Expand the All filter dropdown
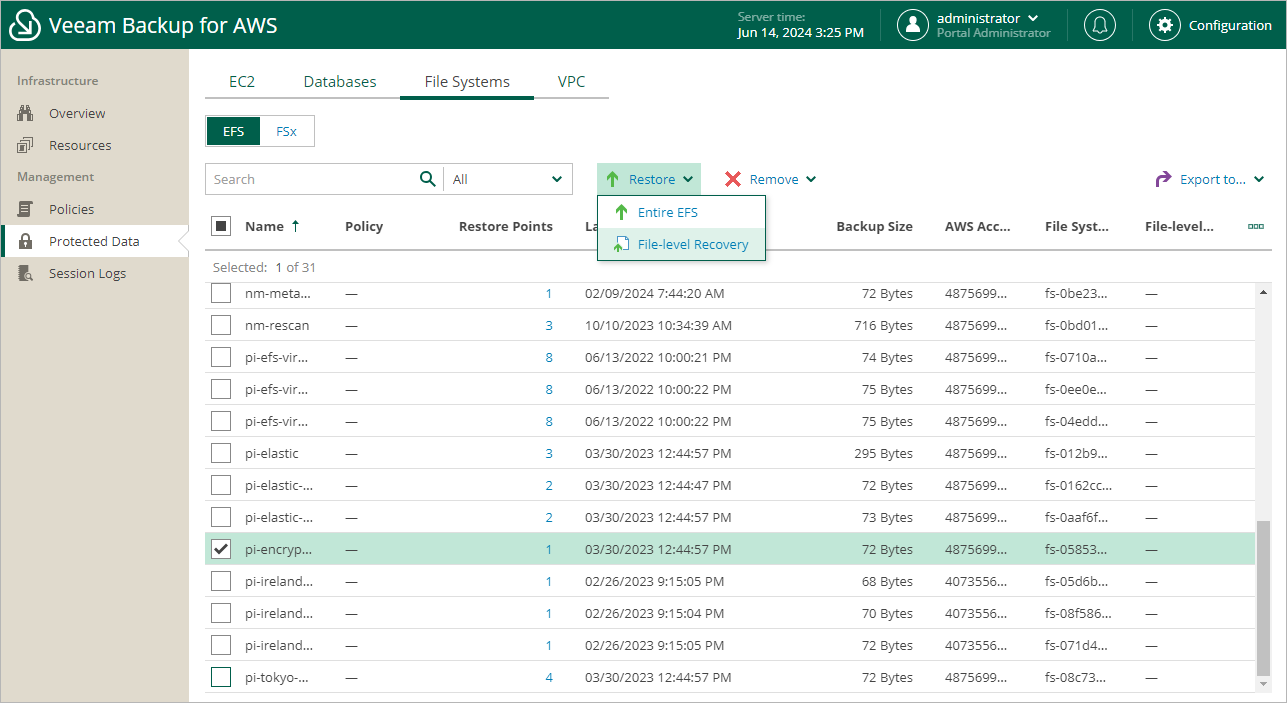The width and height of the screenshot is (1287, 703). pyautogui.click(x=507, y=179)
